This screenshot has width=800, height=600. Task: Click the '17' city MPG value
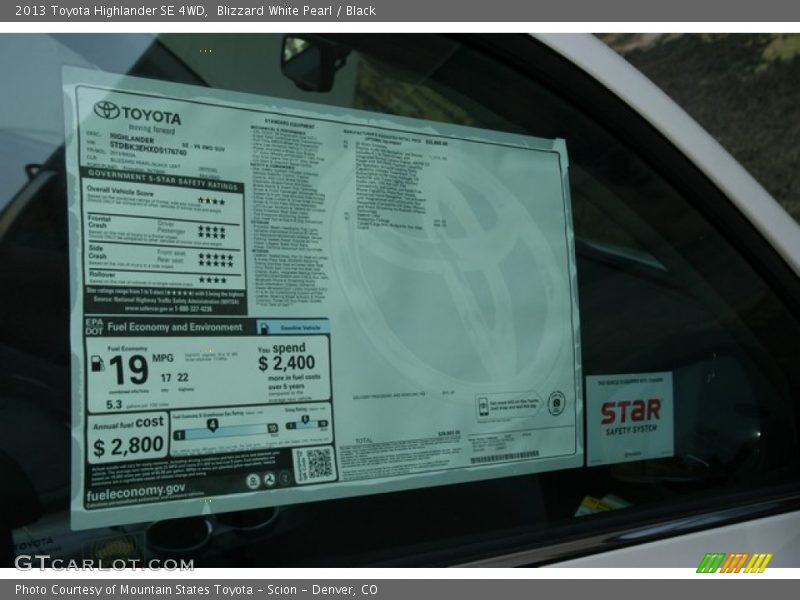[166, 378]
